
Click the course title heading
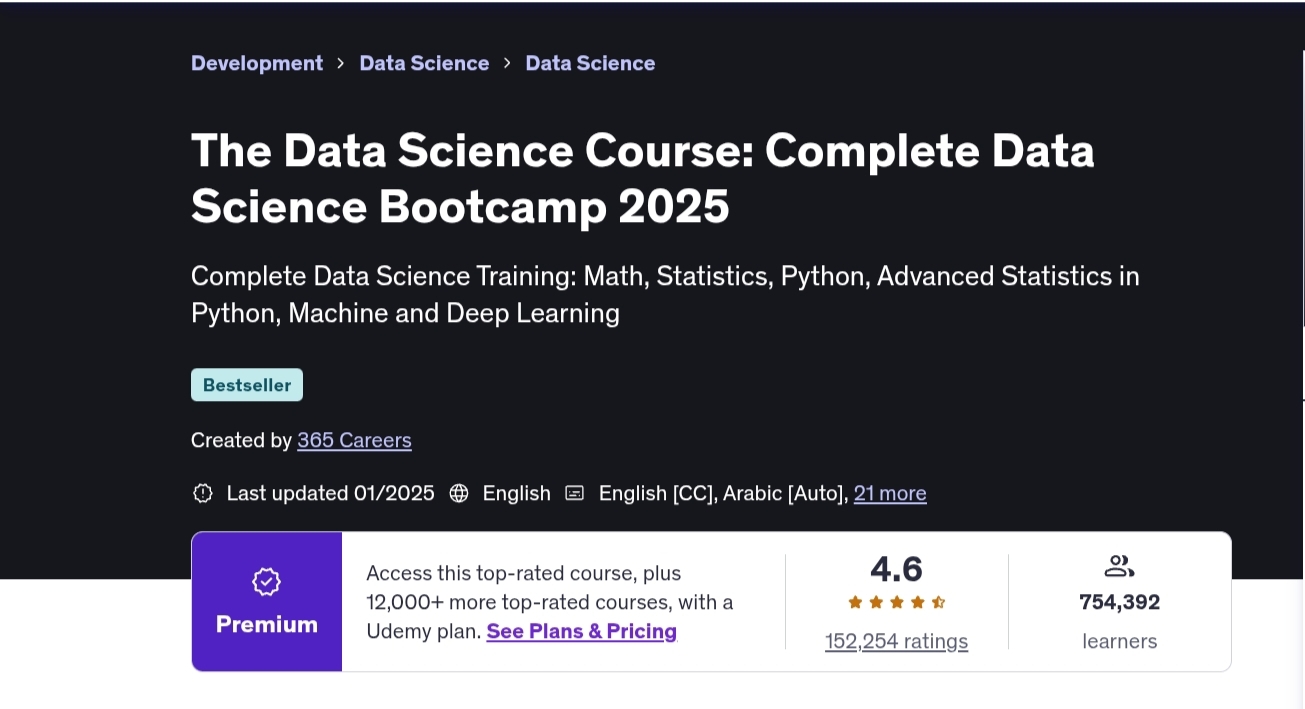pyautogui.click(x=642, y=178)
